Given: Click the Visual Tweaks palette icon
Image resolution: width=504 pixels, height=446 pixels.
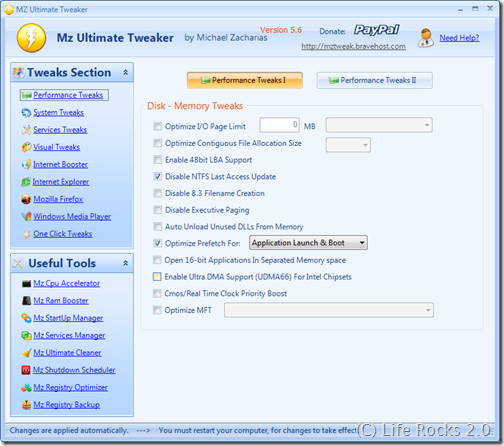Looking at the screenshot, I should click(26, 147).
